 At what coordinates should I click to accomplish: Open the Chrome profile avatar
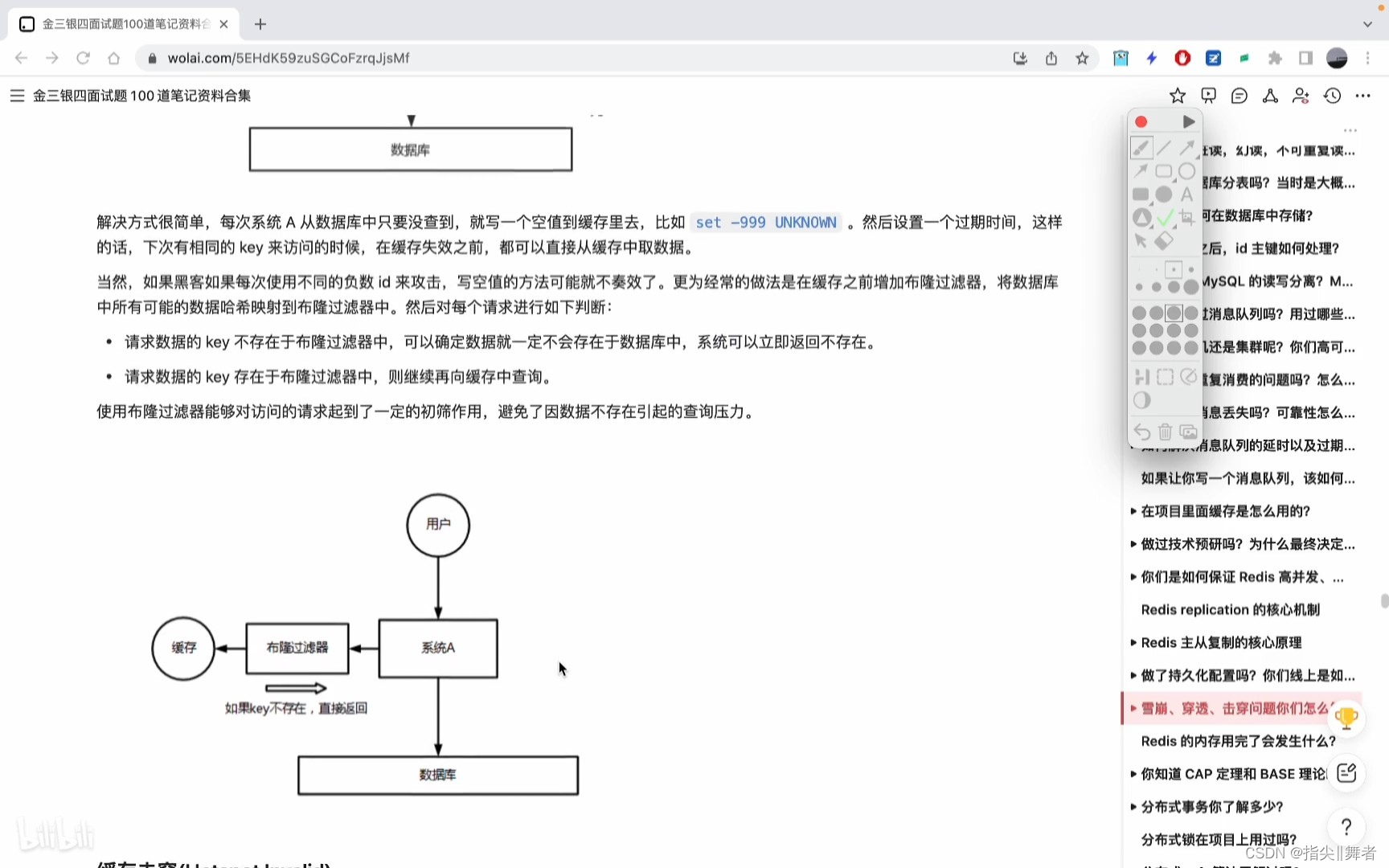tap(1337, 58)
